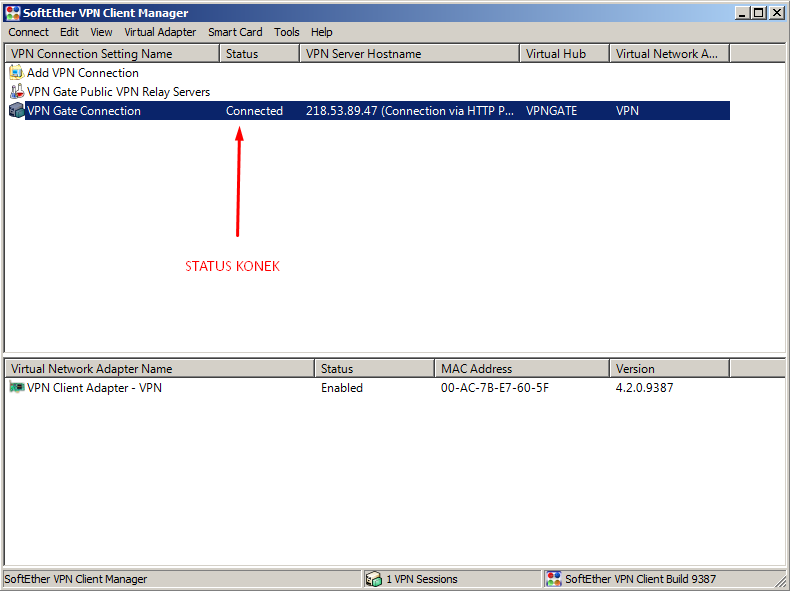Screen dimensions: 790x591
Task: Click the VPN Gate Public Relay Servers icon
Action: click(x=17, y=92)
